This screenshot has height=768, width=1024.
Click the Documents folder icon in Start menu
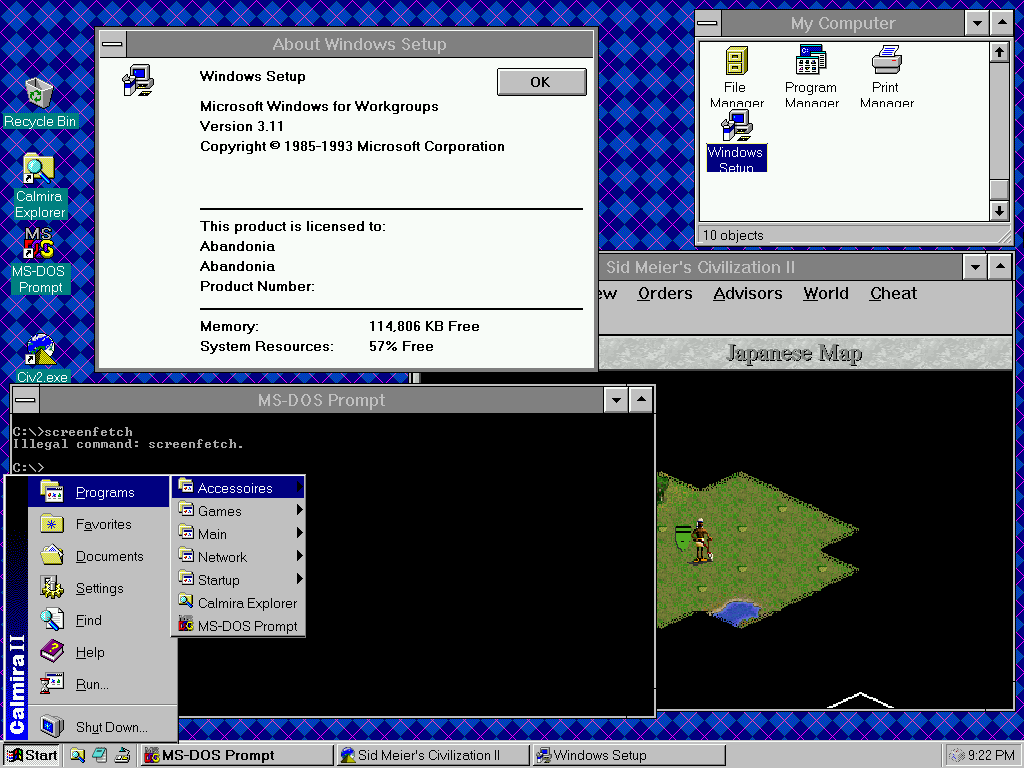coord(52,555)
